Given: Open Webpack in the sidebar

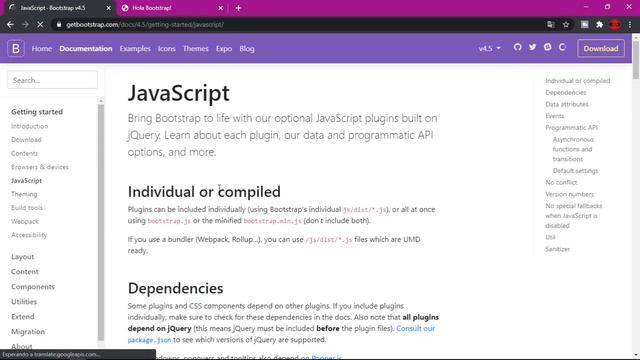Looking at the screenshot, I should [25, 221].
